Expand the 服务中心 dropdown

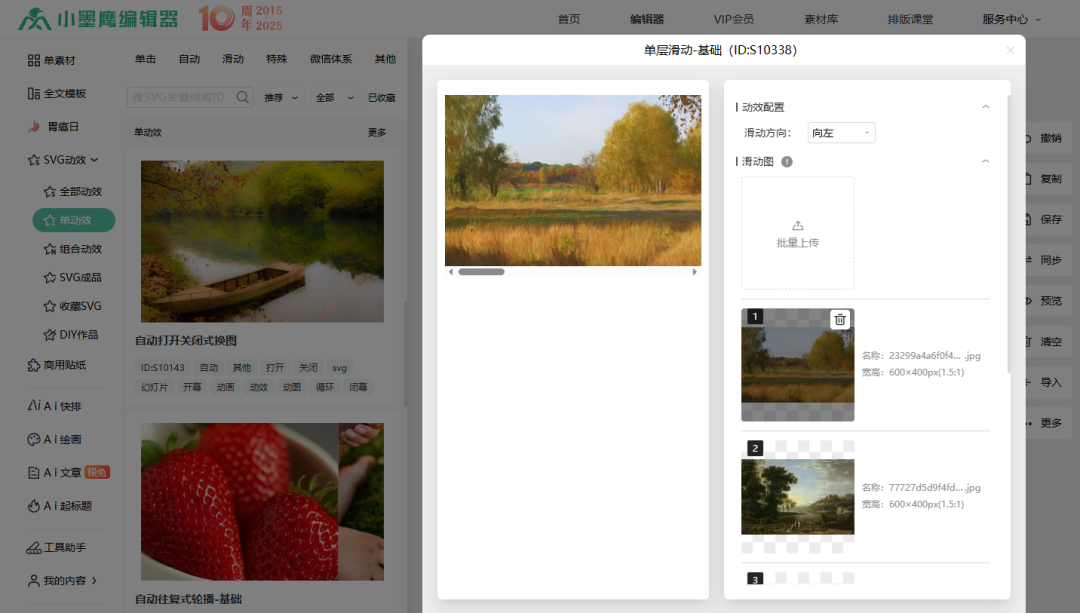1012,19
